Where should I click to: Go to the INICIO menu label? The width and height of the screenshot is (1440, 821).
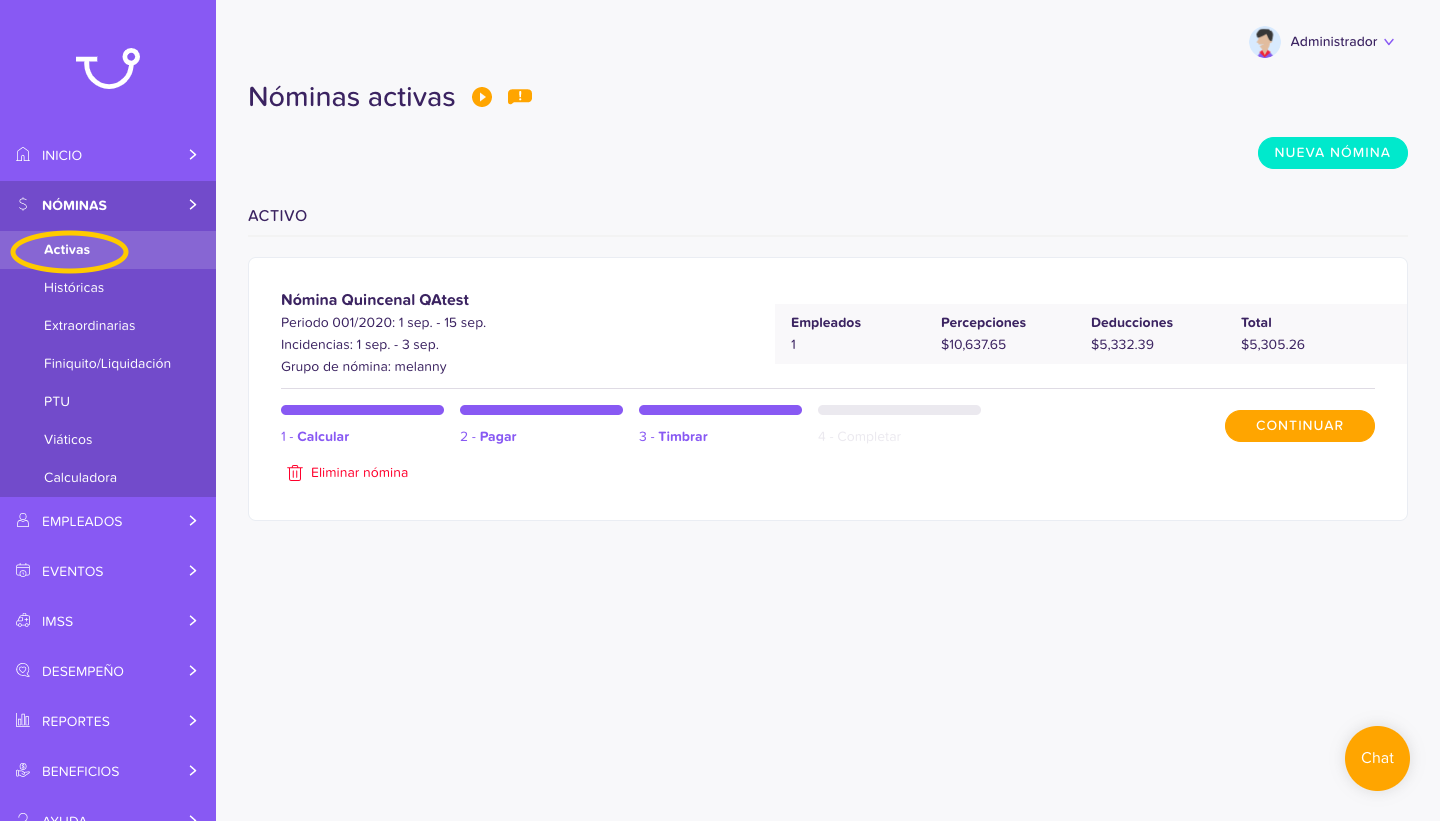pyautogui.click(x=62, y=156)
